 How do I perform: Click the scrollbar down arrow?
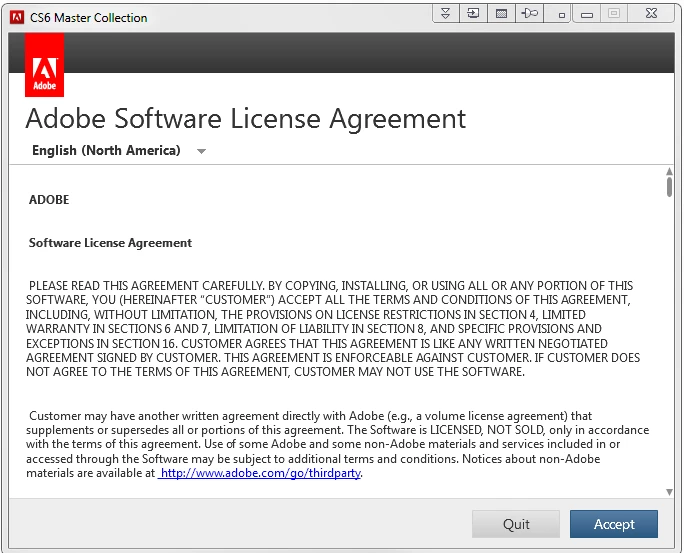tap(669, 492)
